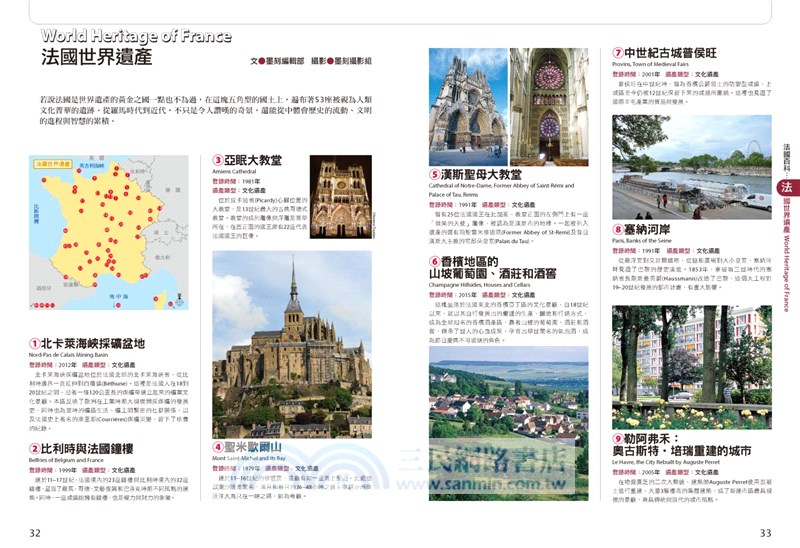This screenshot has width=800, height=548.
Task: Open the Seine riverbank photo
Action: (x=690, y=166)
